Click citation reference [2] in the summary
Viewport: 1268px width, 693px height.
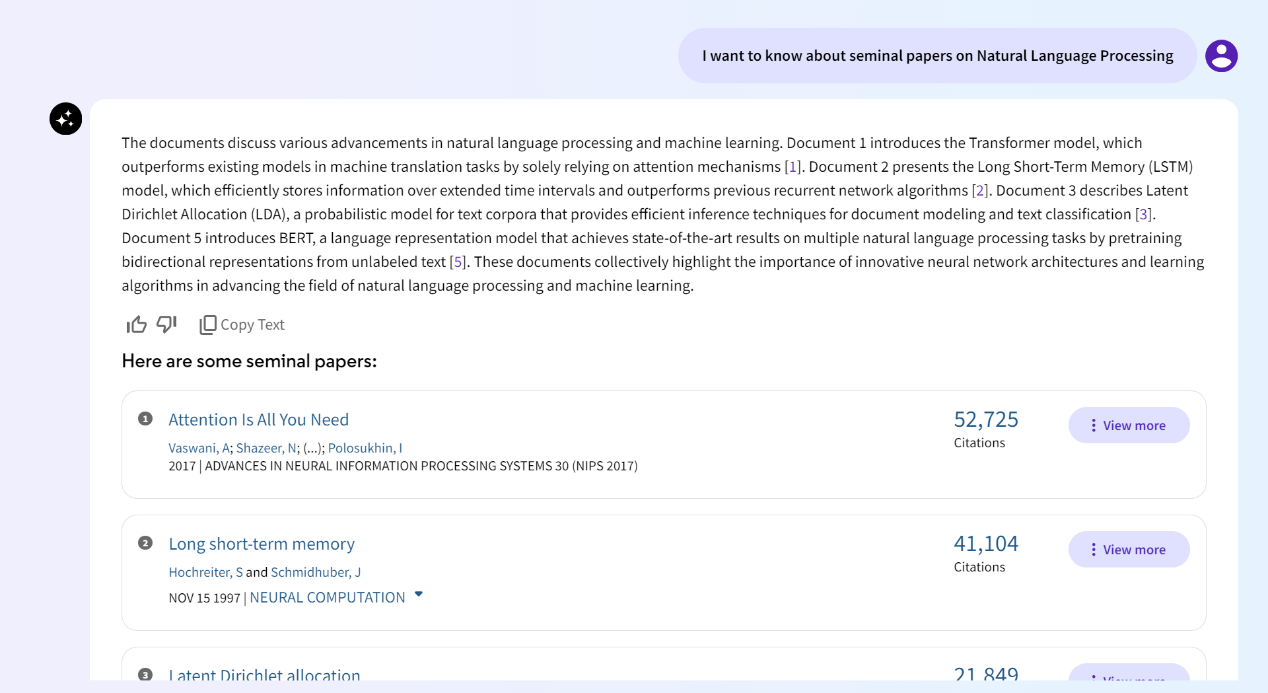point(980,191)
